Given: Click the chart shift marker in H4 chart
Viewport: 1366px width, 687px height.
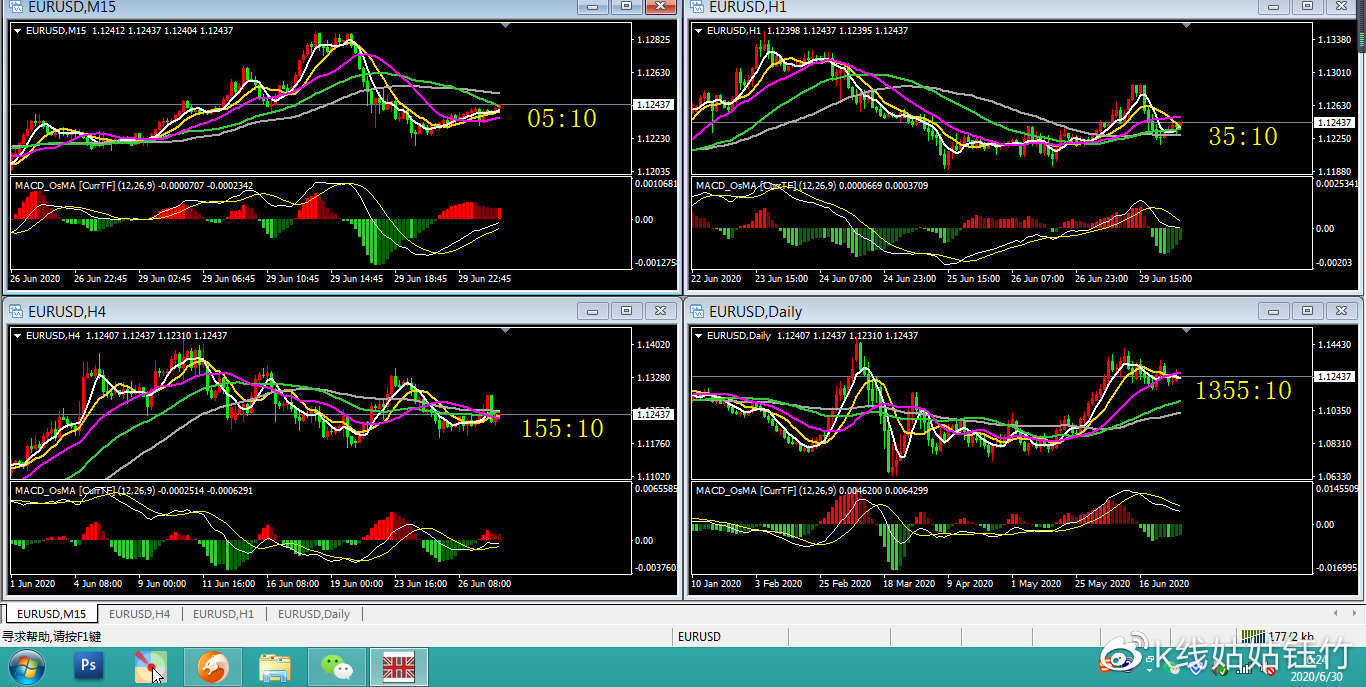Looking at the screenshot, I should pos(506,330).
